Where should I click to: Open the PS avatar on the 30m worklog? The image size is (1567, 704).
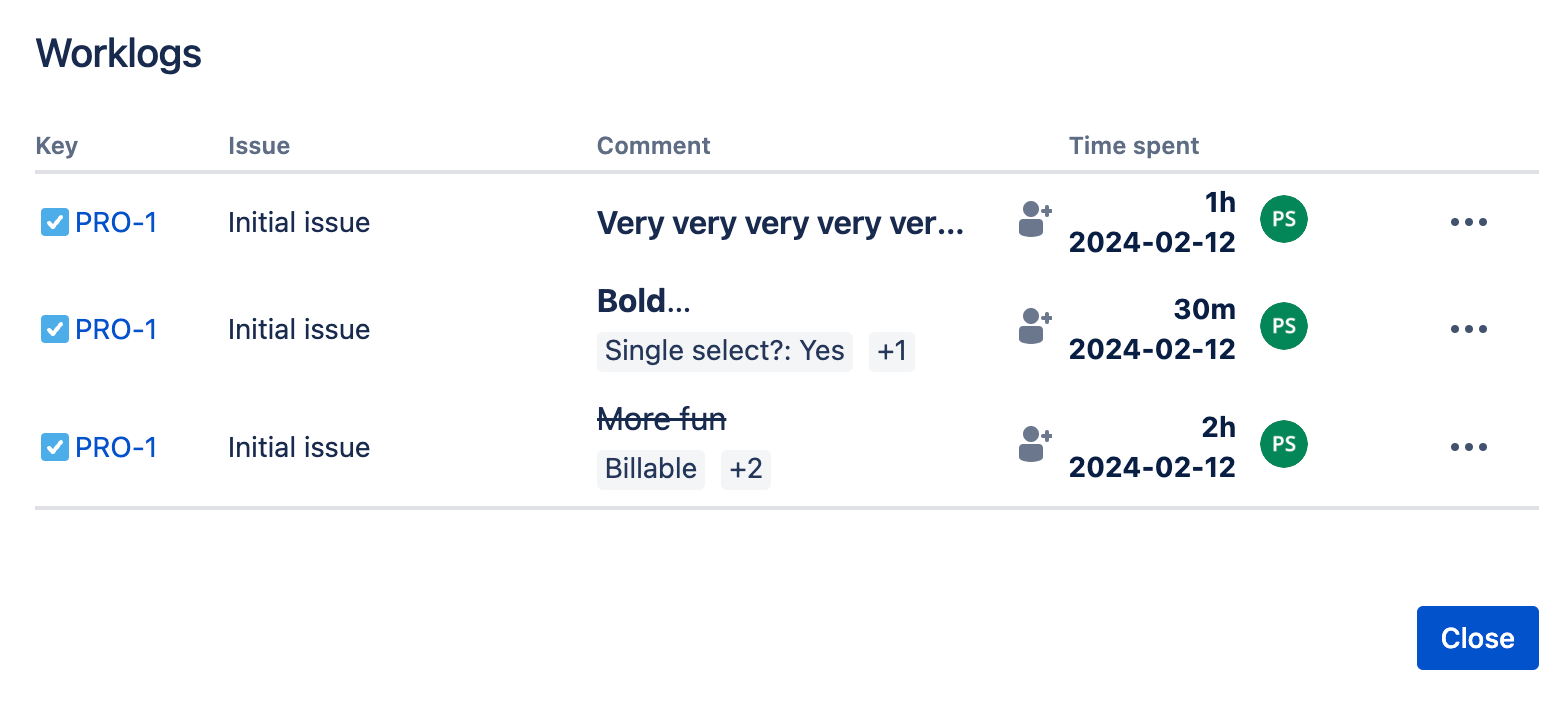(x=1283, y=325)
